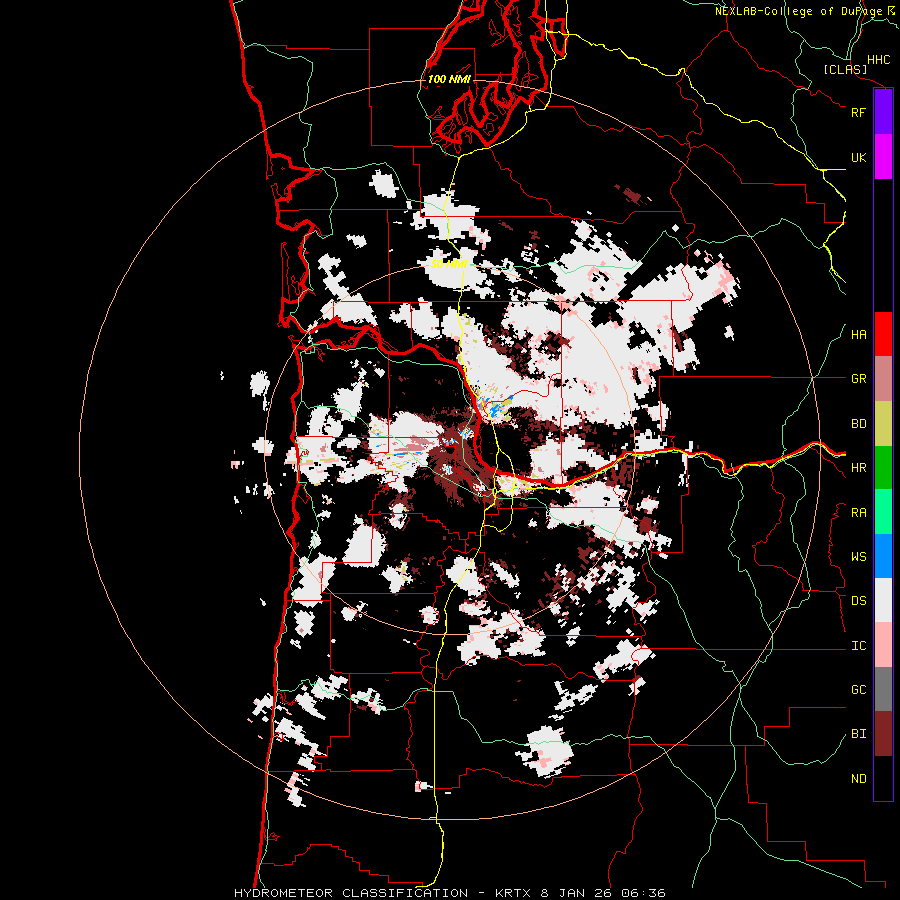Click the DS white legend swatch
This screenshot has height=900, width=900.
[883, 600]
